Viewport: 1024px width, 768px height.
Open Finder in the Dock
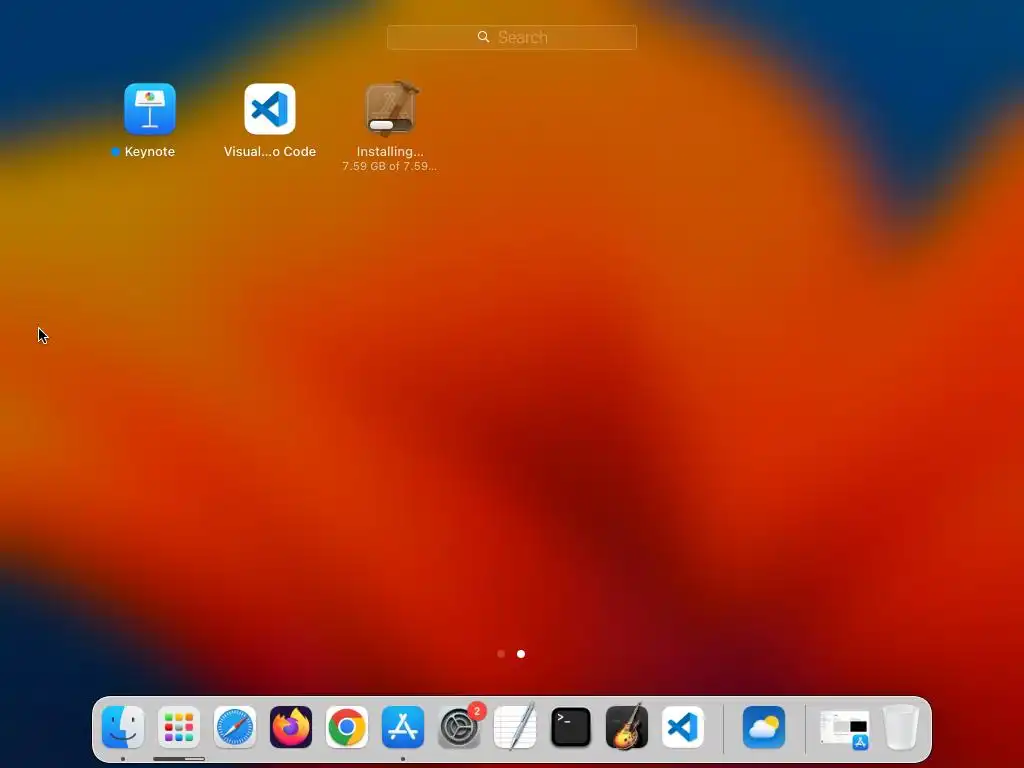123,727
